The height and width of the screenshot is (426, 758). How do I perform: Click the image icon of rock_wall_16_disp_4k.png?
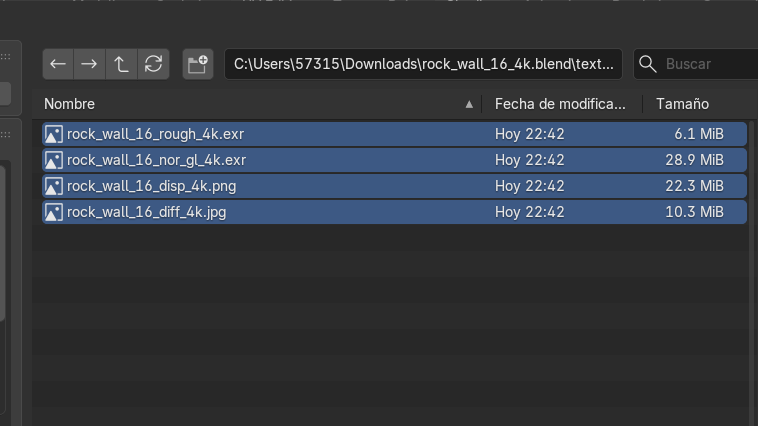[54, 186]
